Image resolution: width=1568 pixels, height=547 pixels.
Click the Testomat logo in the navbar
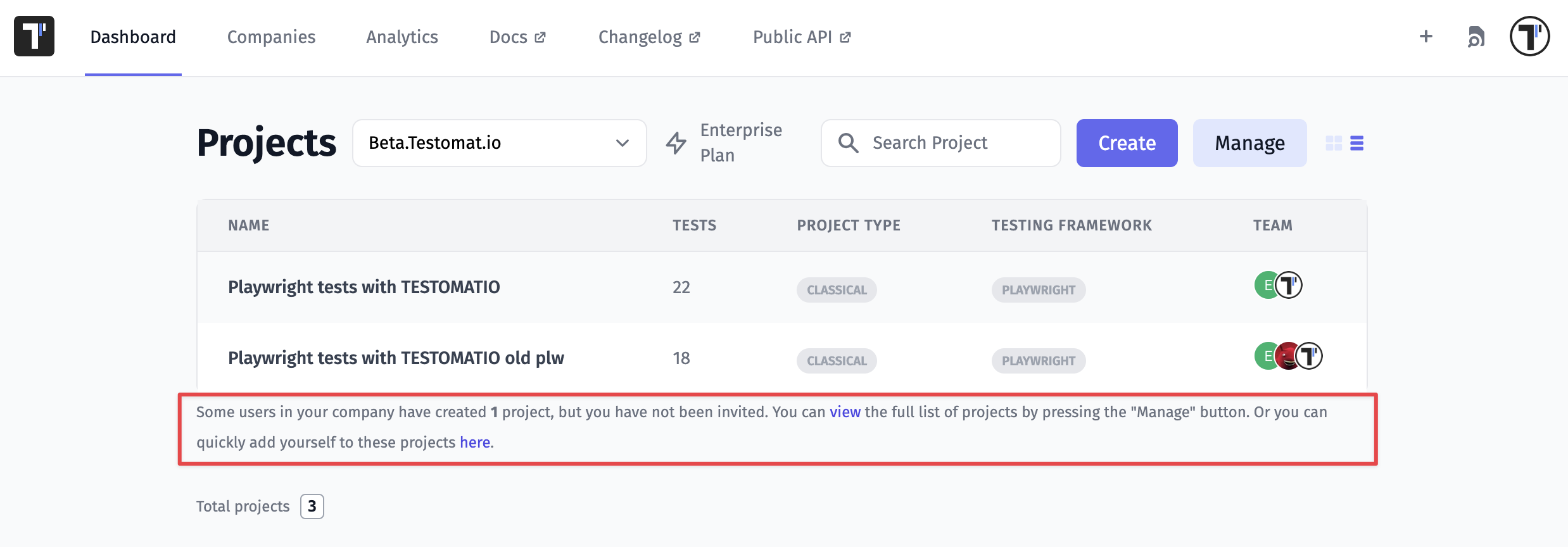pyautogui.click(x=34, y=36)
